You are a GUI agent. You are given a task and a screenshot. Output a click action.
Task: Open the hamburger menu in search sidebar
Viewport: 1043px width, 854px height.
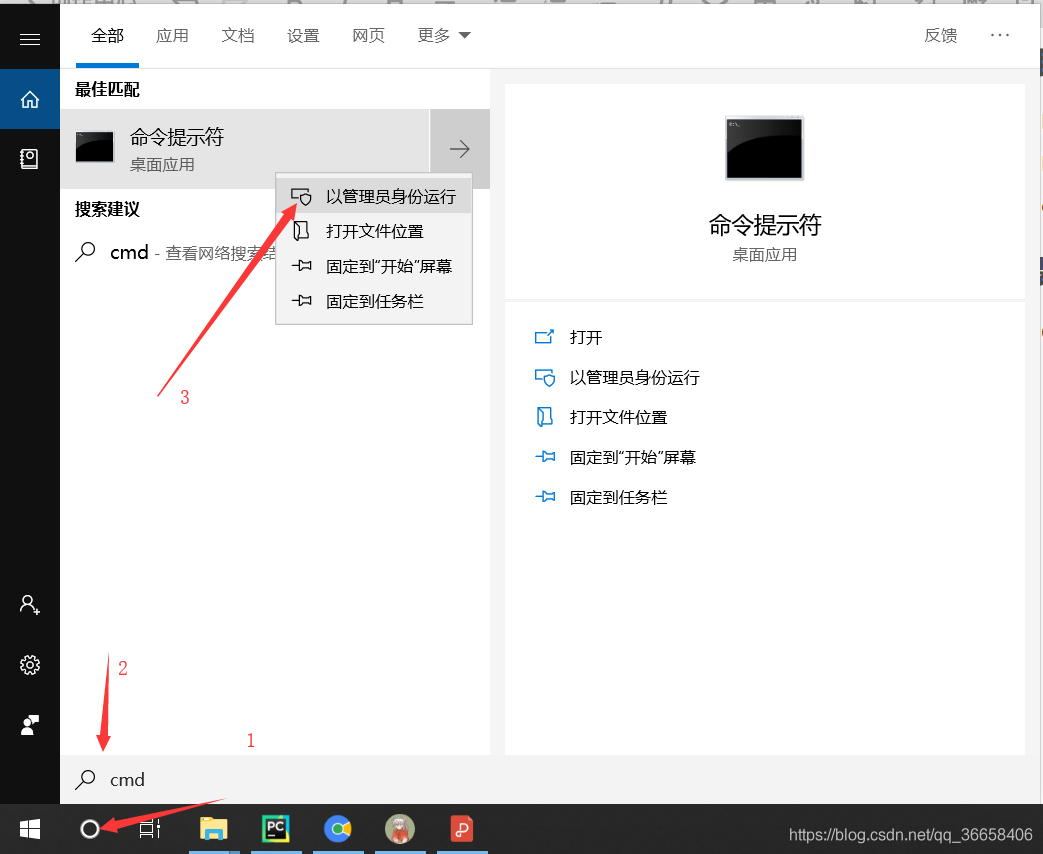pyautogui.click(x=30, y=39)
